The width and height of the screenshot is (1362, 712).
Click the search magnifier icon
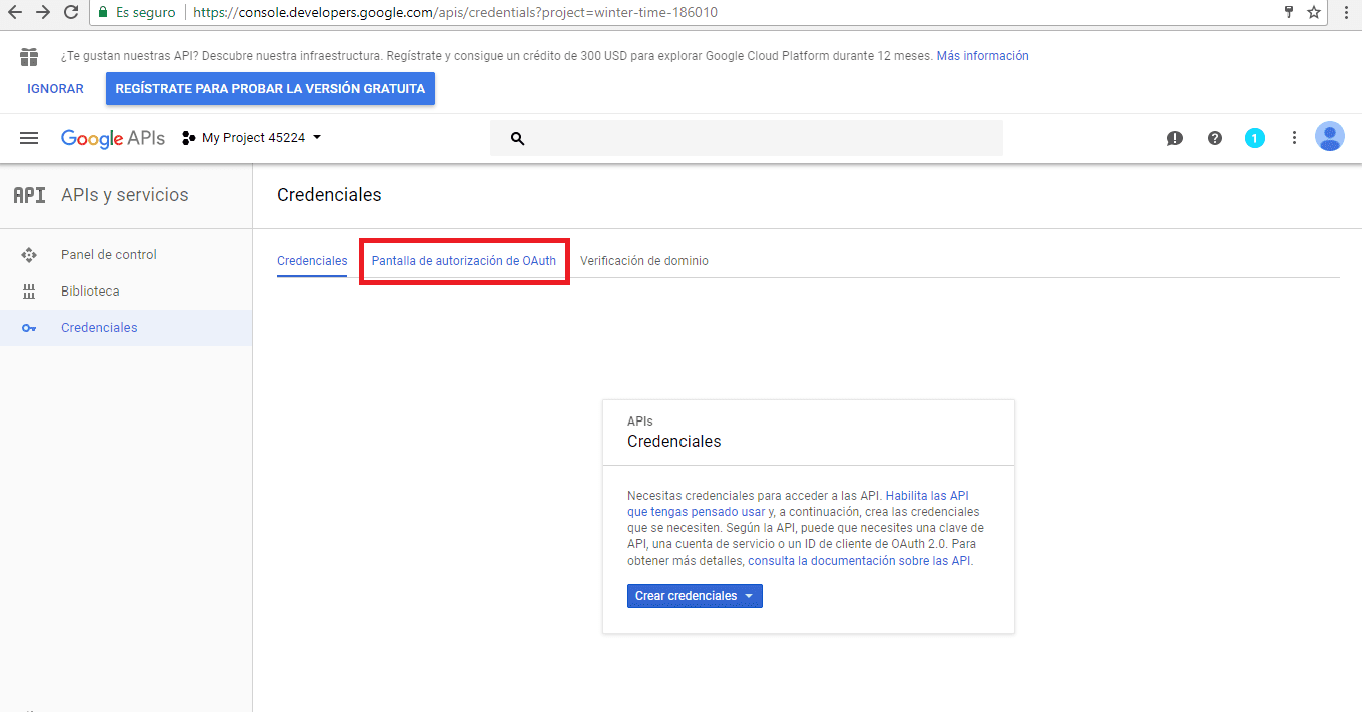(517, 139)
